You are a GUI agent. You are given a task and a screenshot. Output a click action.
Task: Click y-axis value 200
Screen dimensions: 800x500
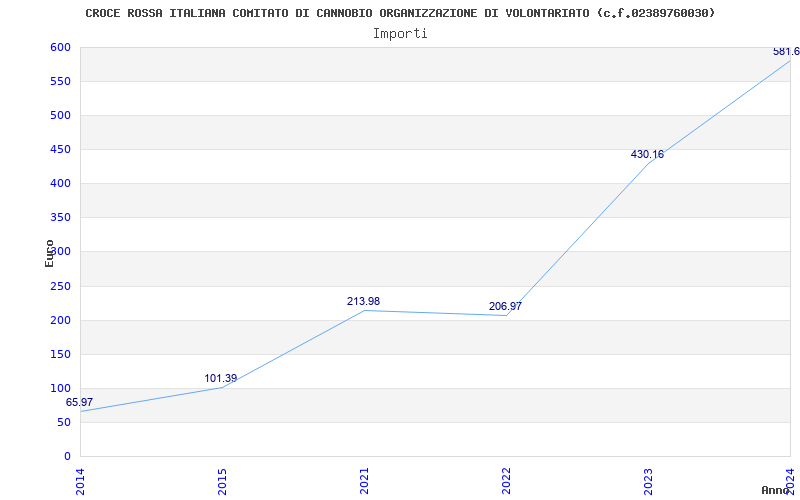coord(60,320)
